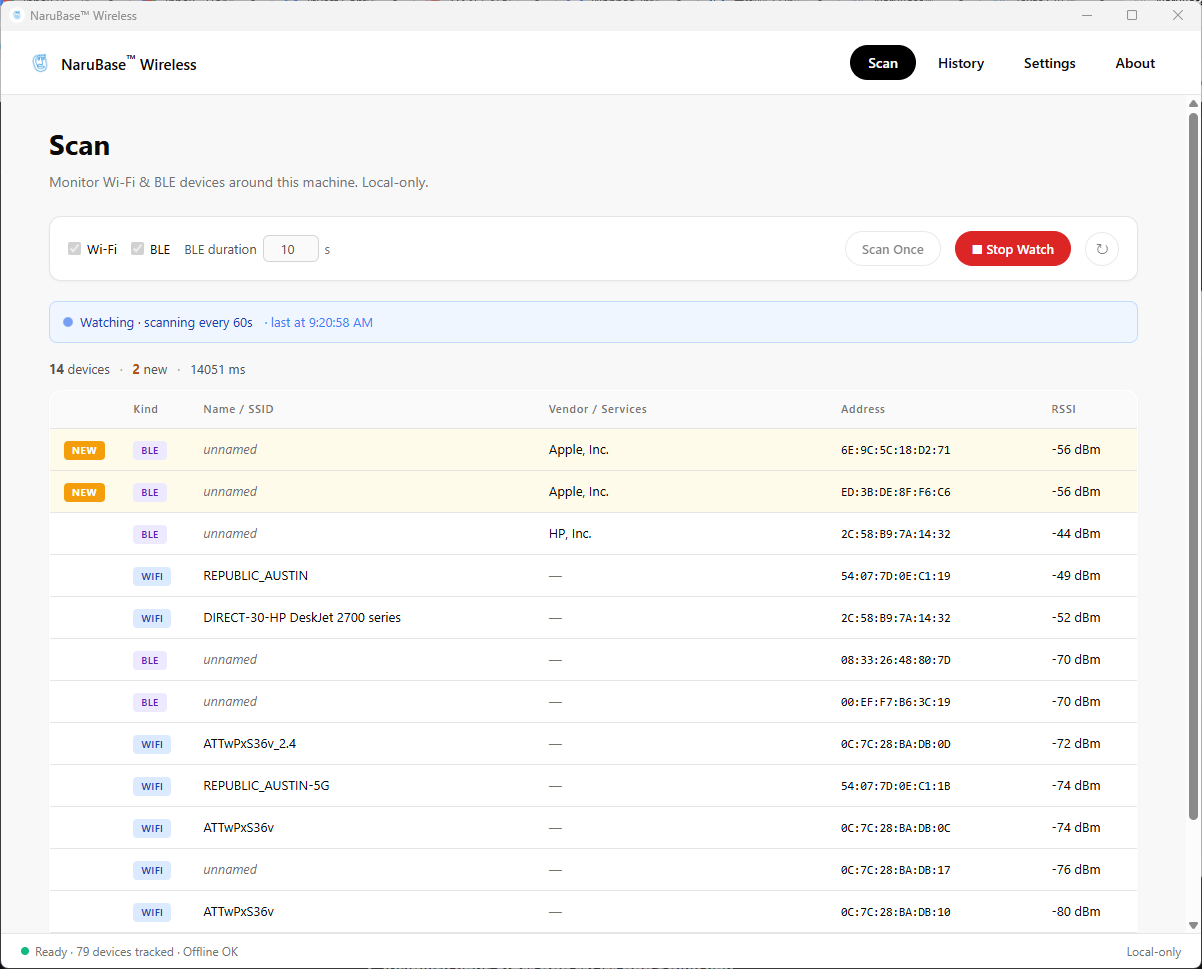The width and height of the screenshot is (1202, 969).
Task: Click address 0C:7C:28:BA:DB:10
Action: click(896, 912)
